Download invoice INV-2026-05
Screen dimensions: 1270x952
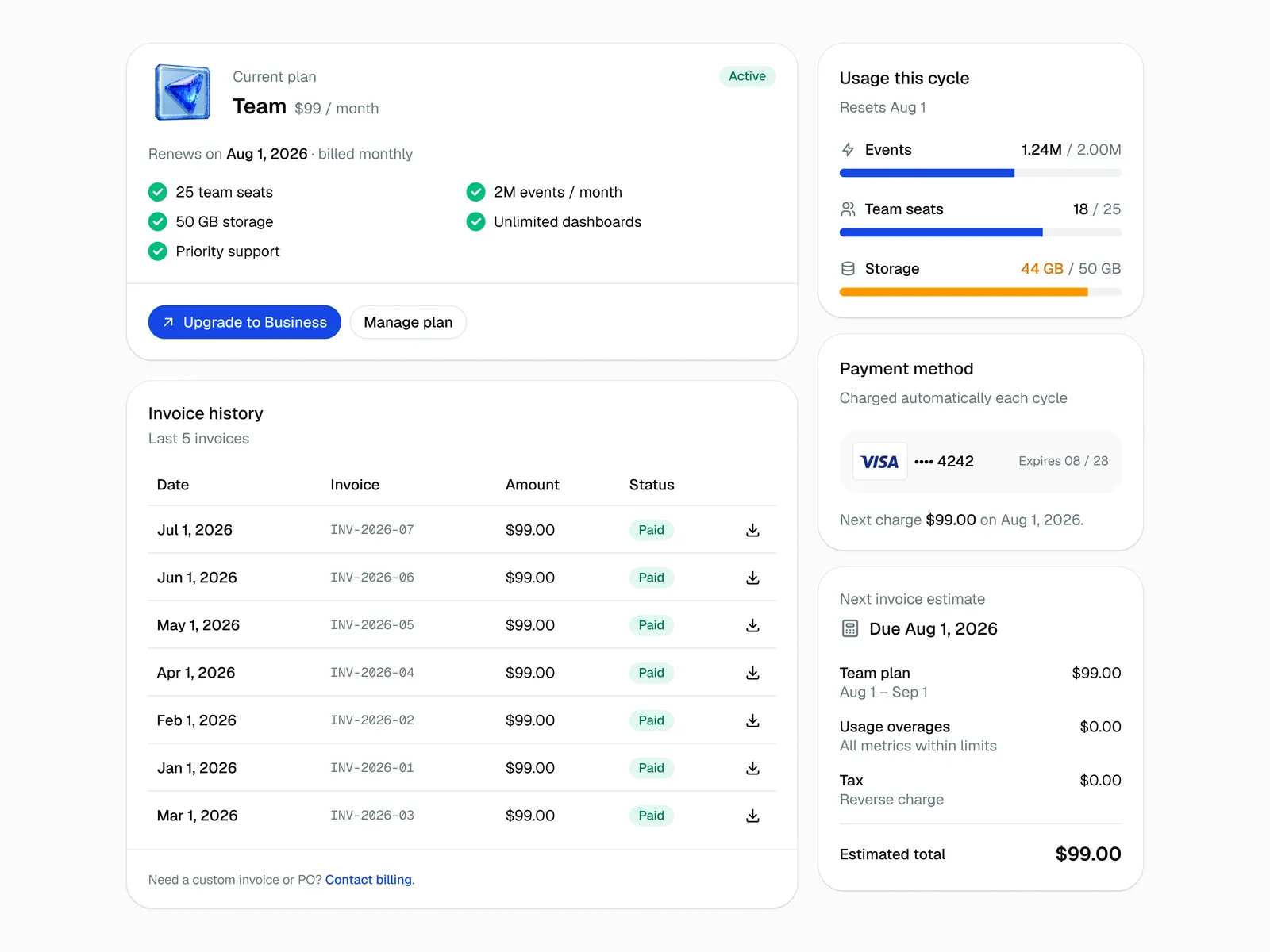(752, 625)
